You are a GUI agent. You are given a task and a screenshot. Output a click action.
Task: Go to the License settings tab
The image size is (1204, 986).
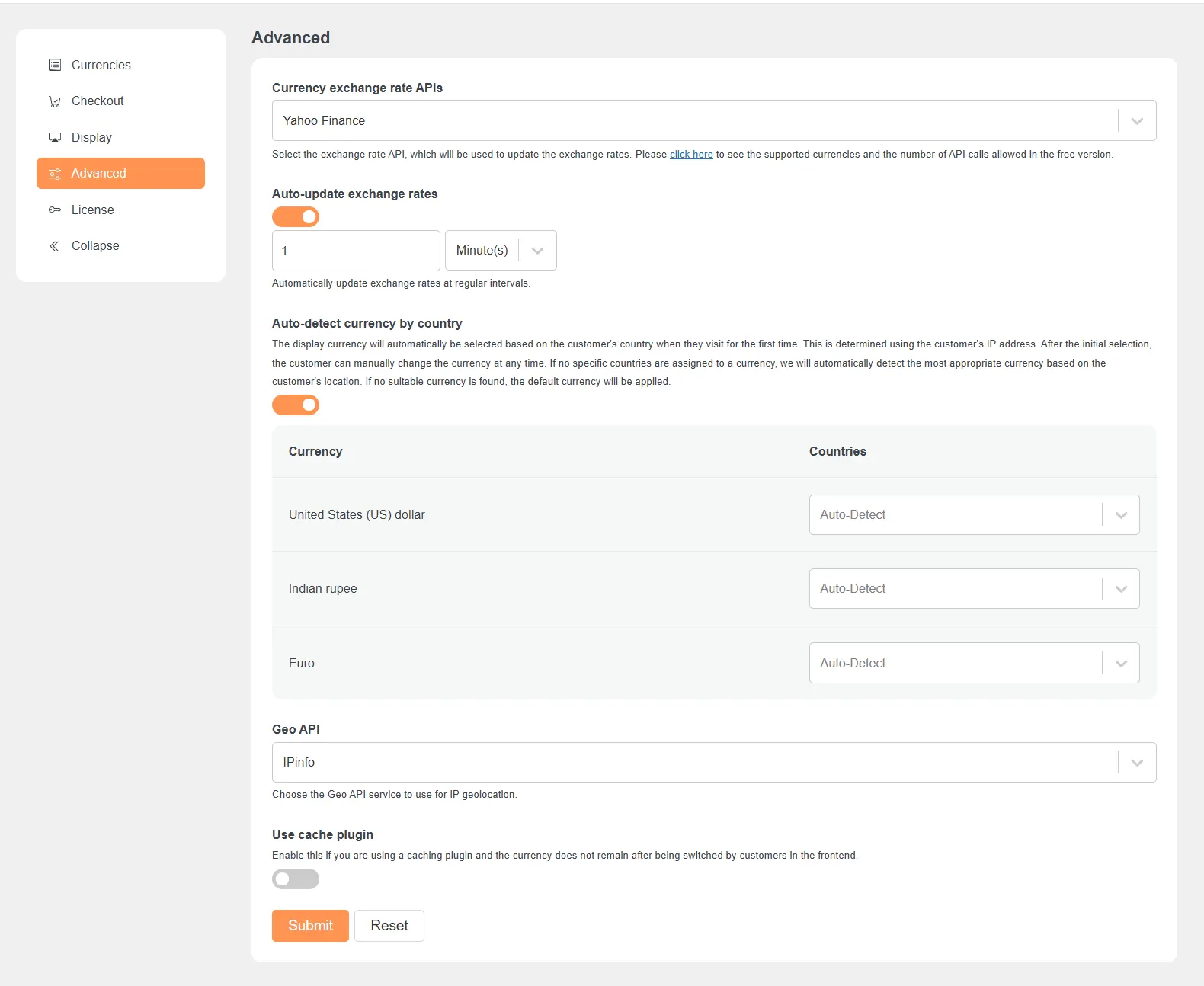tap(92, 210)
